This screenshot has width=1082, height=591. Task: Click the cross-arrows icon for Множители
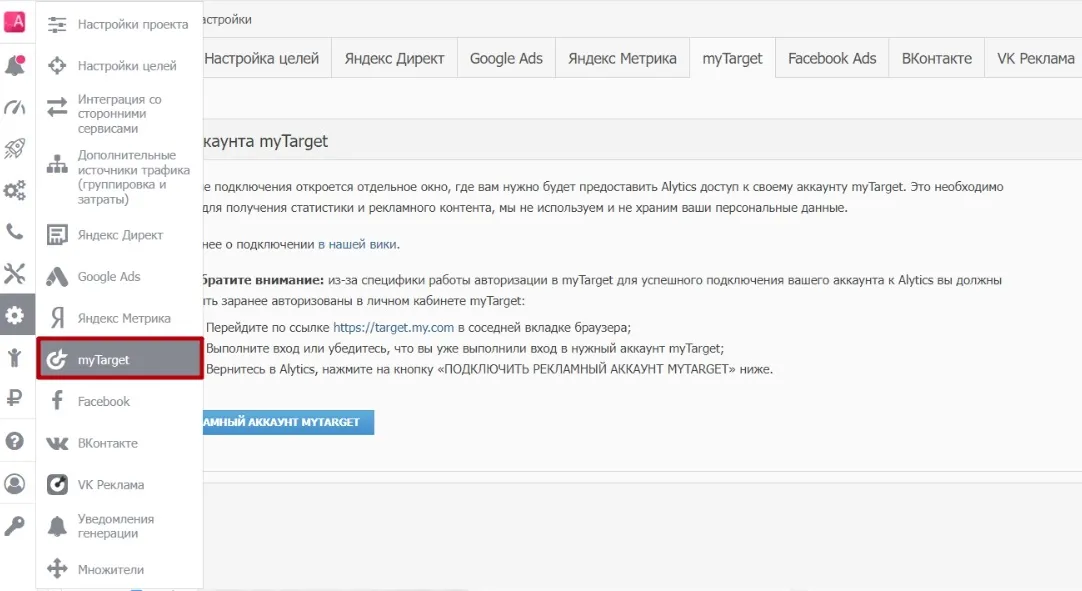(57, 569)
